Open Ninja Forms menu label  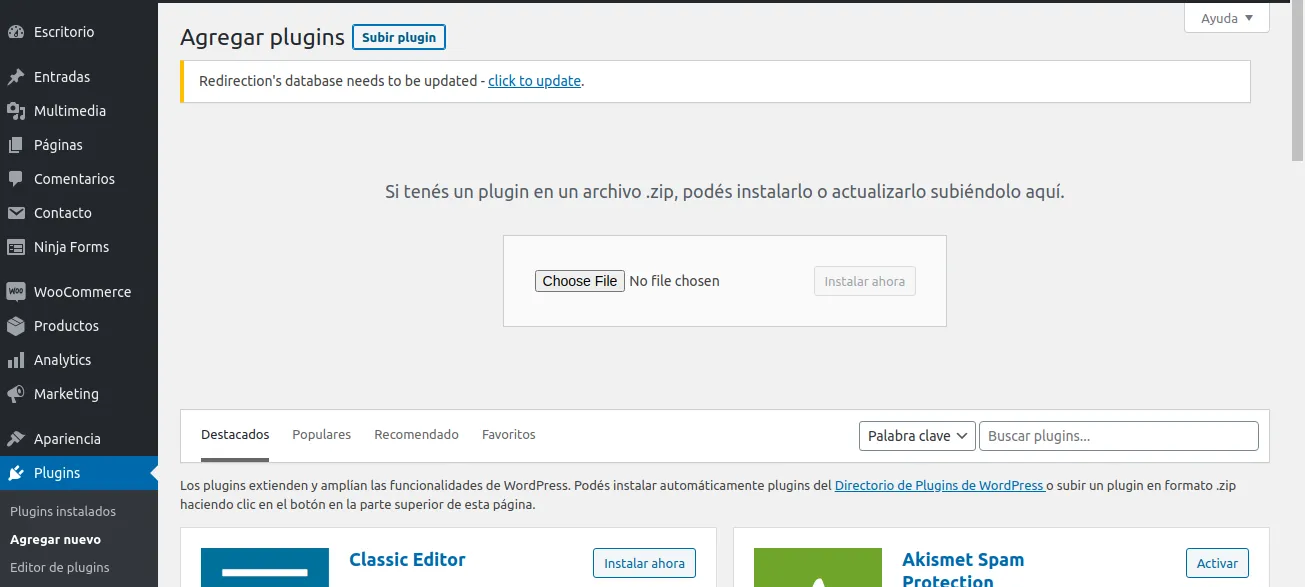coord(71,247)
